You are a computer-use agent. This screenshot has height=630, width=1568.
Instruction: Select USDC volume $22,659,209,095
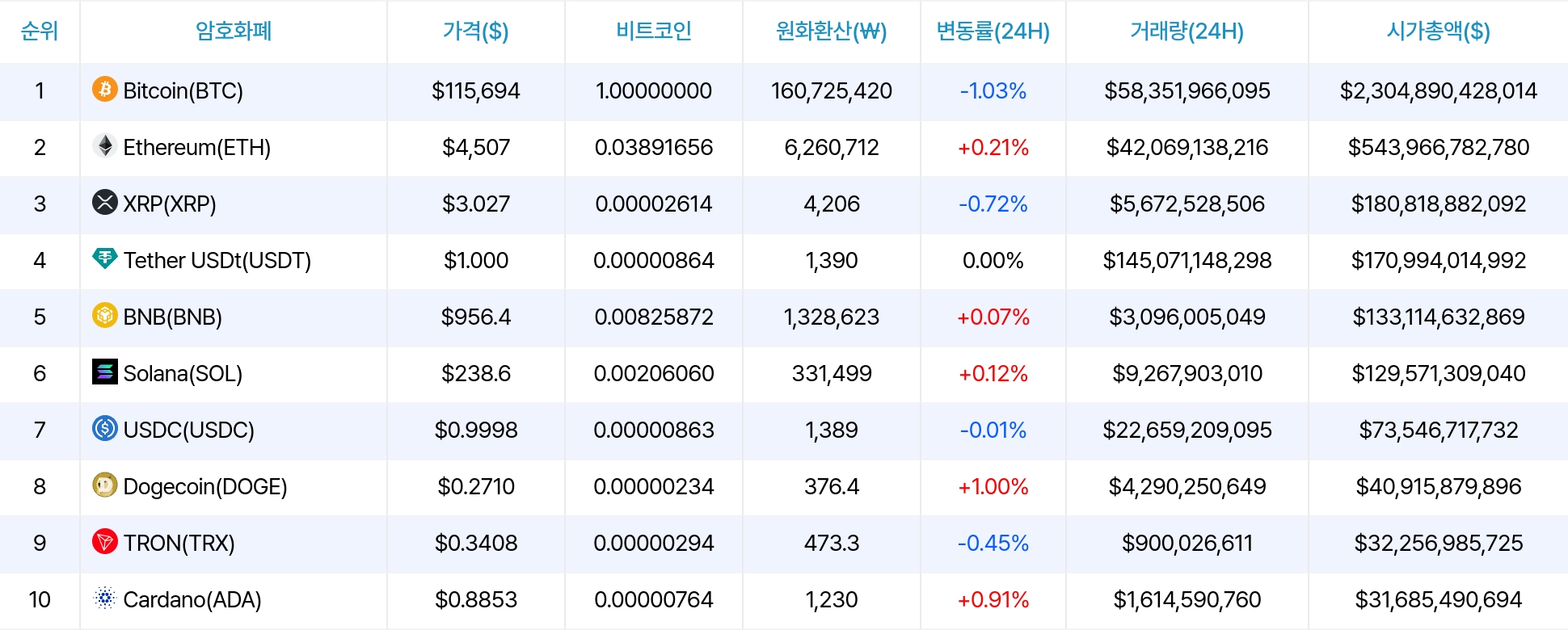1187,430
